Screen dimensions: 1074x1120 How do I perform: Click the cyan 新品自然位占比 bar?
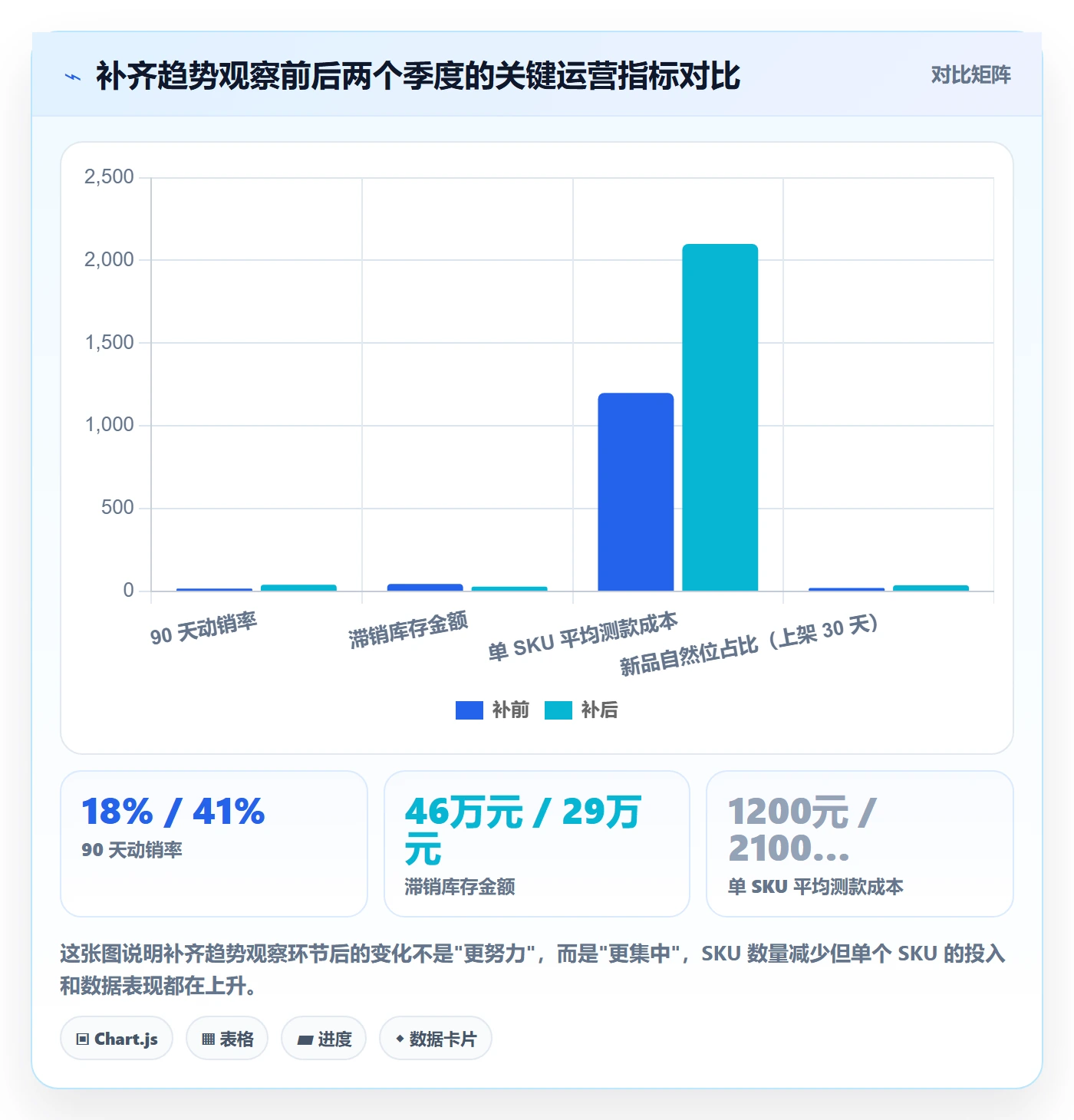click(931, 588)
